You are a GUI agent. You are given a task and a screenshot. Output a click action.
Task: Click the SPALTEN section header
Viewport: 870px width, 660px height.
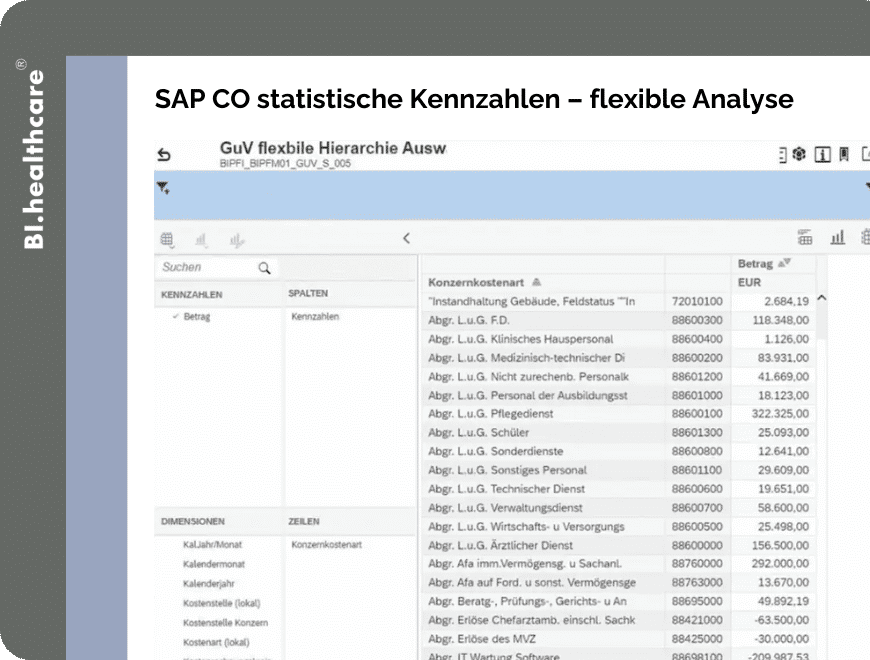click(x=308, y=293)
